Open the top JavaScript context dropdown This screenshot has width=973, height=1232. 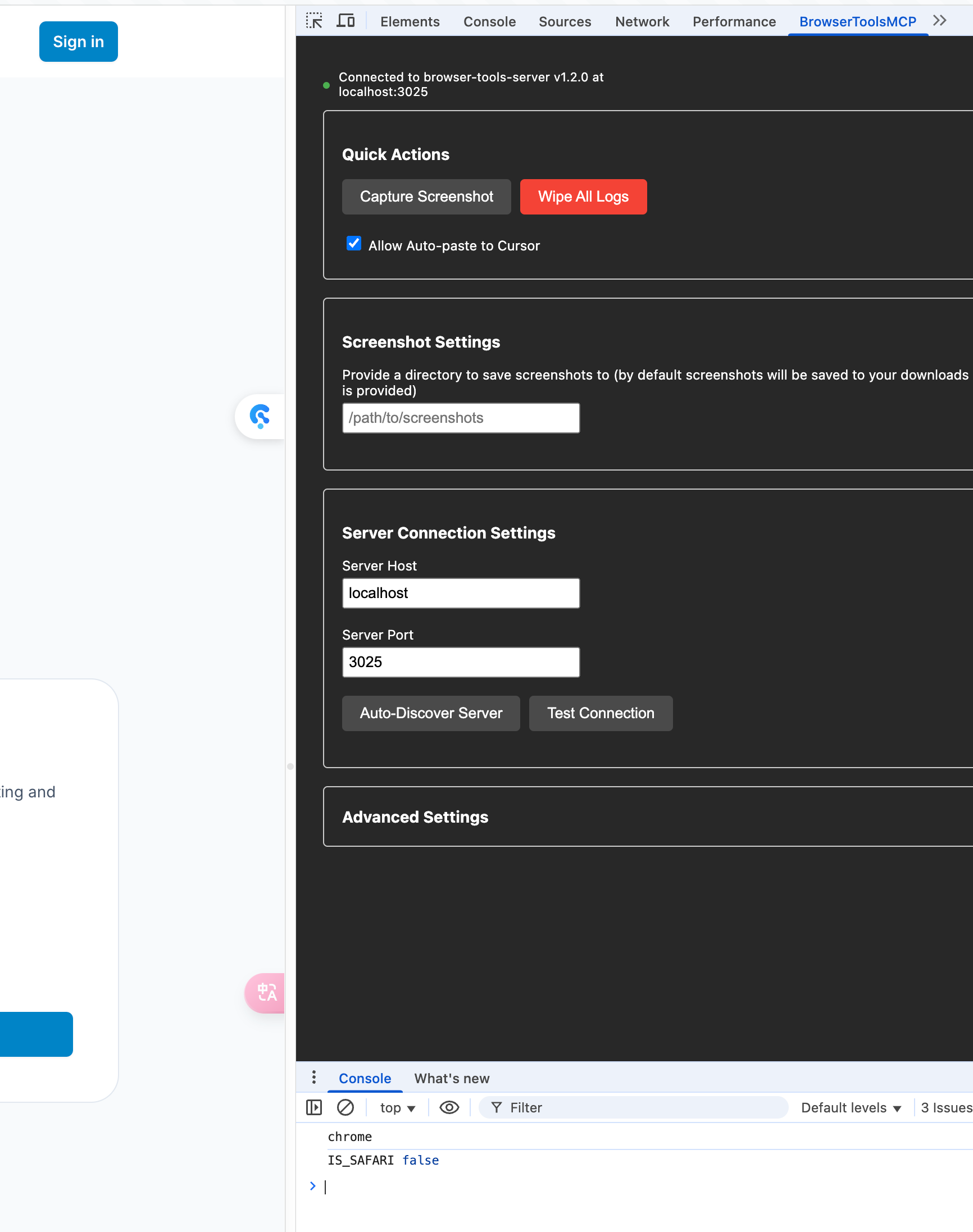[x=398, y=1107]
